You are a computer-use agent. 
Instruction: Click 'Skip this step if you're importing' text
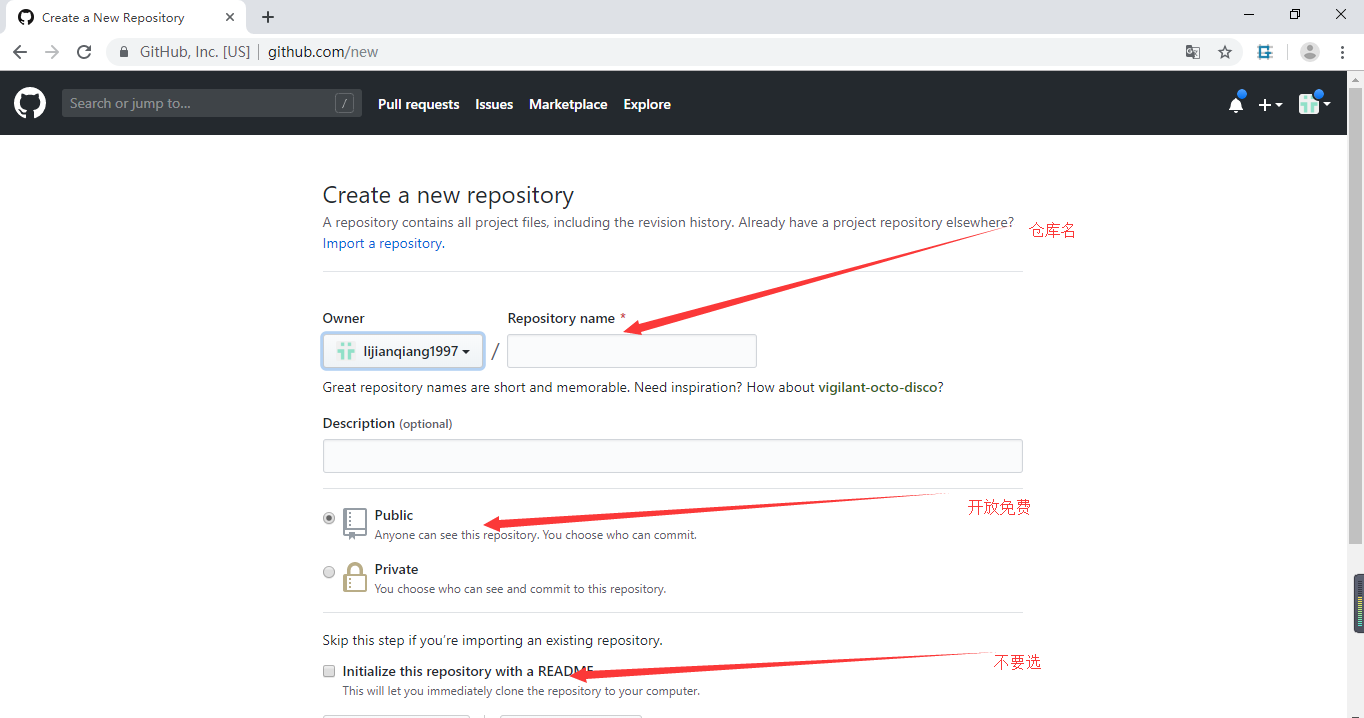click(492, 640)
